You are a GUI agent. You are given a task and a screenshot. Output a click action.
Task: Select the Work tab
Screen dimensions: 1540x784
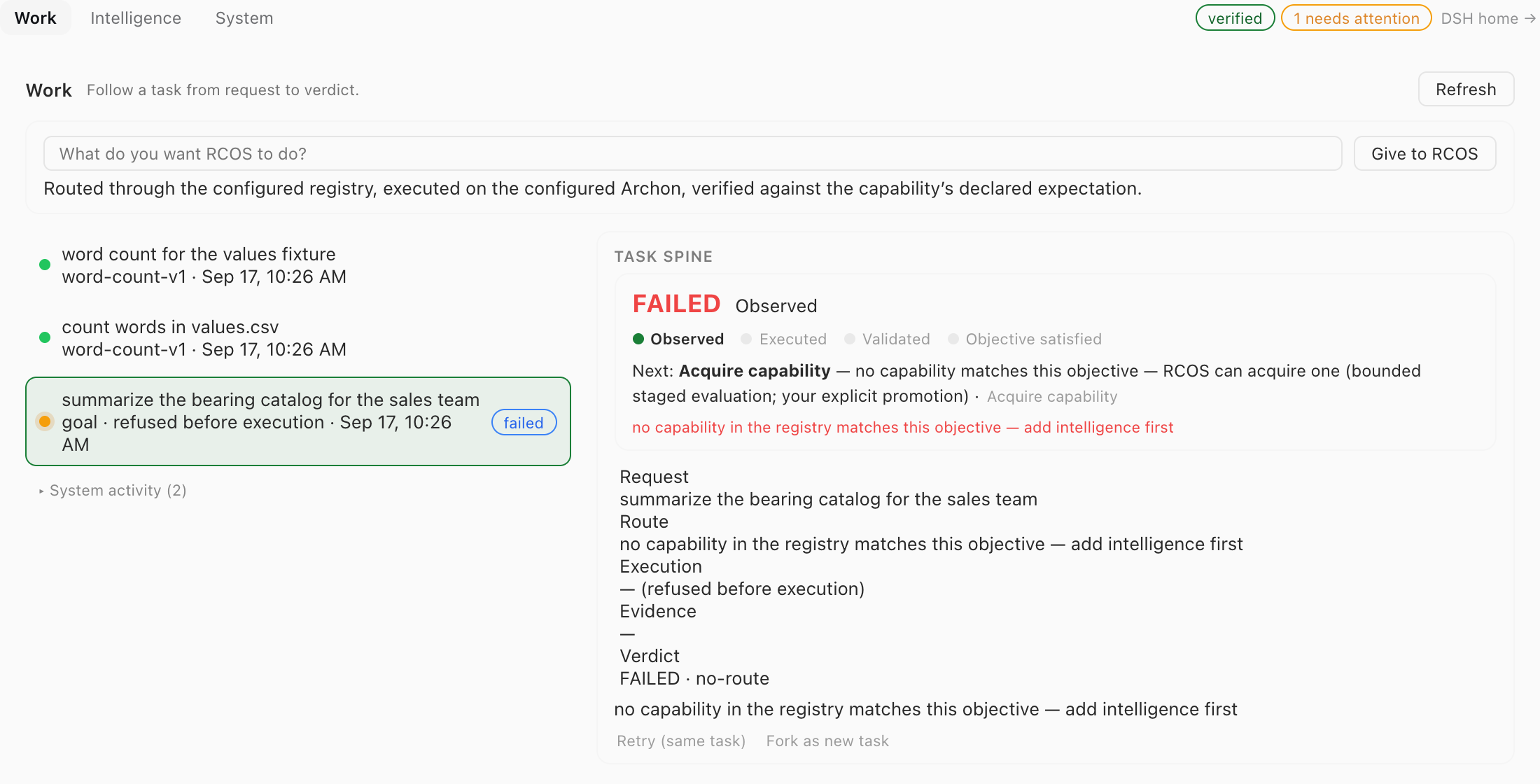tap(36, 18)
